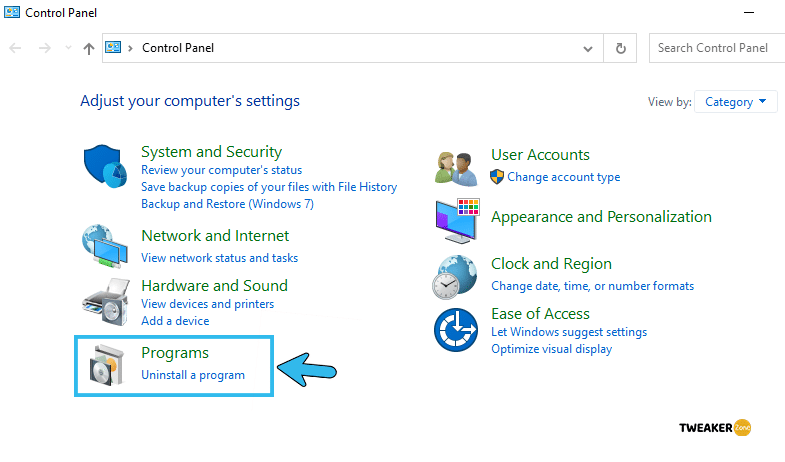785x462 pixels.
Task: Open the Clock and Region globe-clock icon
Action: point(455,277)
